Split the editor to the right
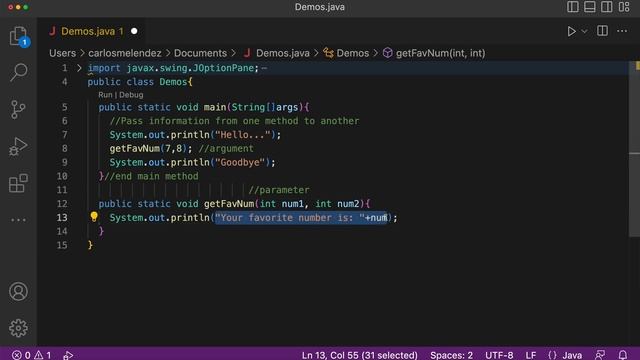 pyautogui.click(x=602, y=31)
